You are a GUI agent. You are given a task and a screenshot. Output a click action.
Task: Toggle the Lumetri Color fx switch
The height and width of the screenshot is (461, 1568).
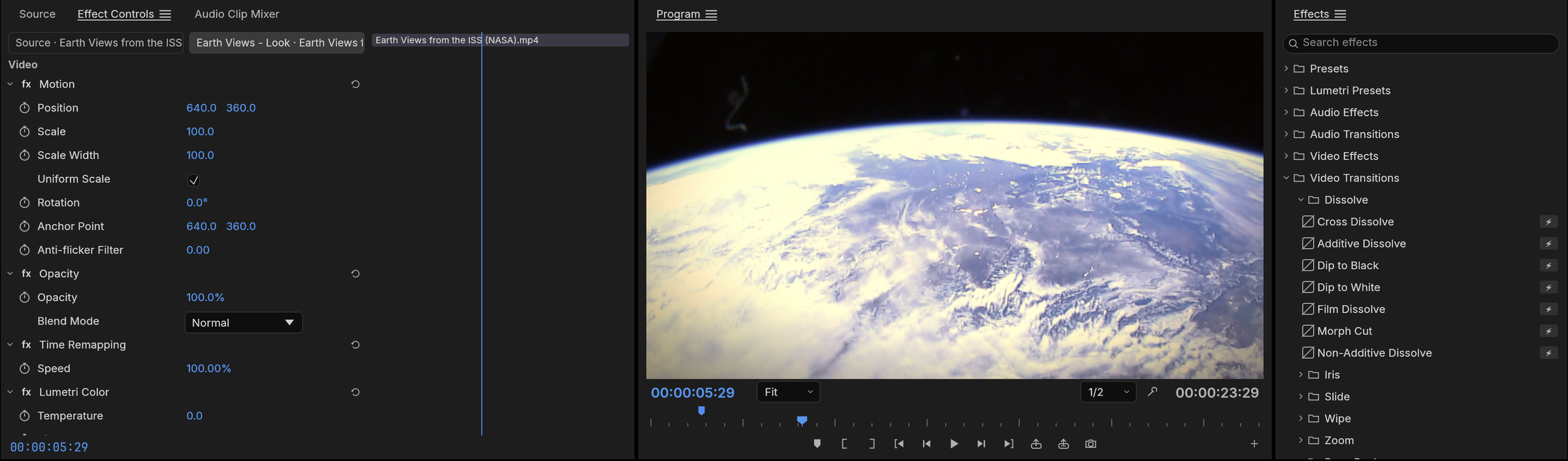(x=26, y=392)
